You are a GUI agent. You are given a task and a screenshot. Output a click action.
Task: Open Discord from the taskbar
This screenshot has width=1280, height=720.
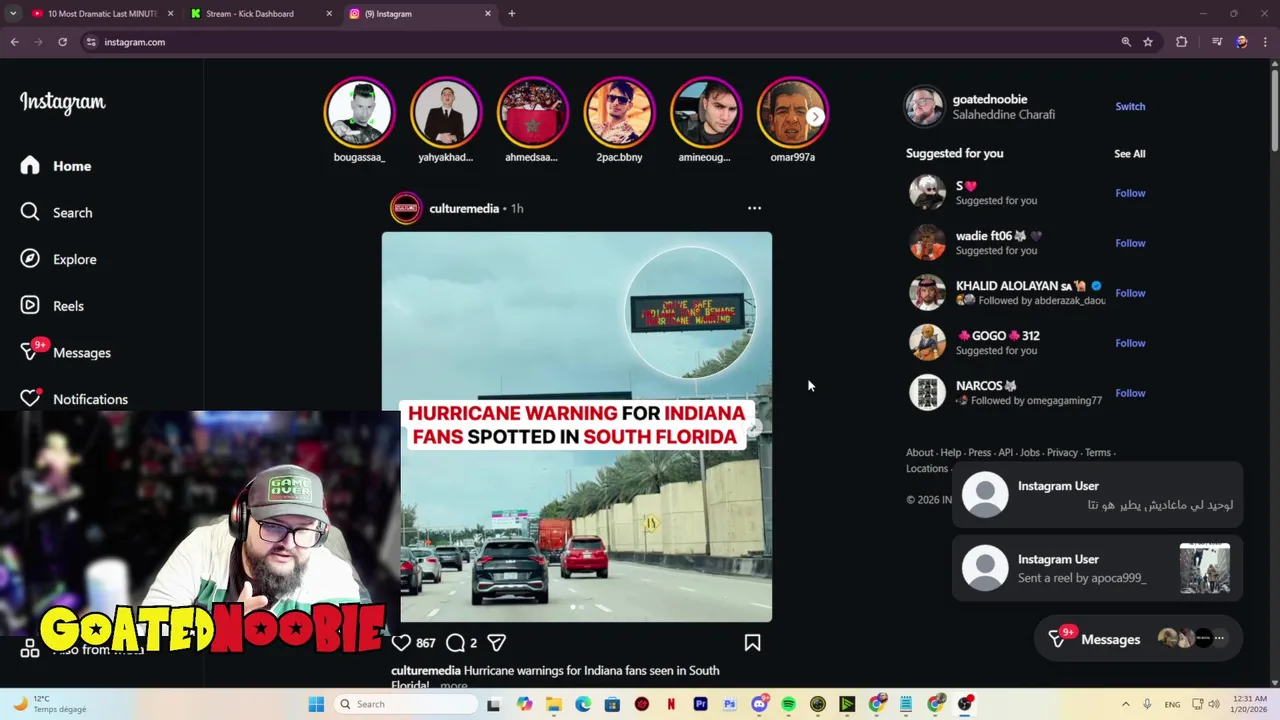point(759,704)
